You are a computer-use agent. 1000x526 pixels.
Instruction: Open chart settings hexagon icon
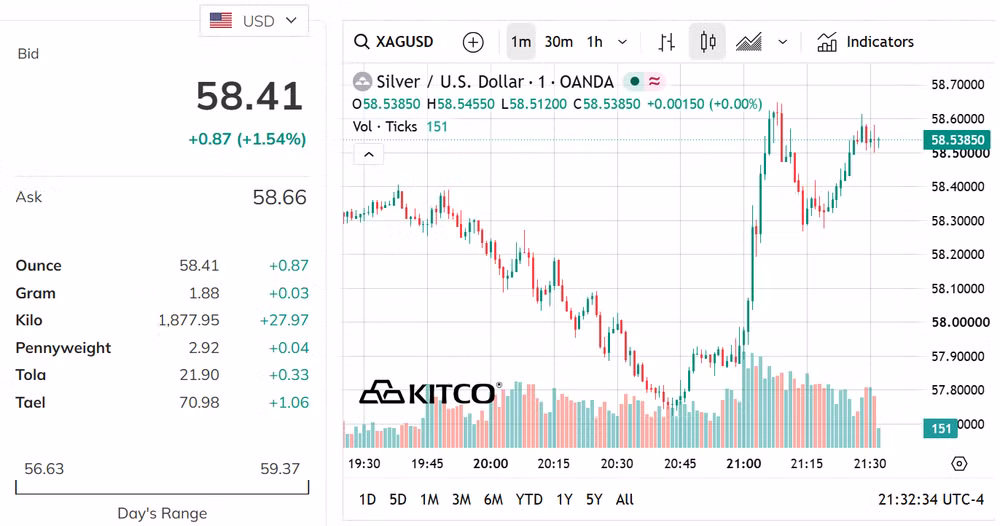959,464
